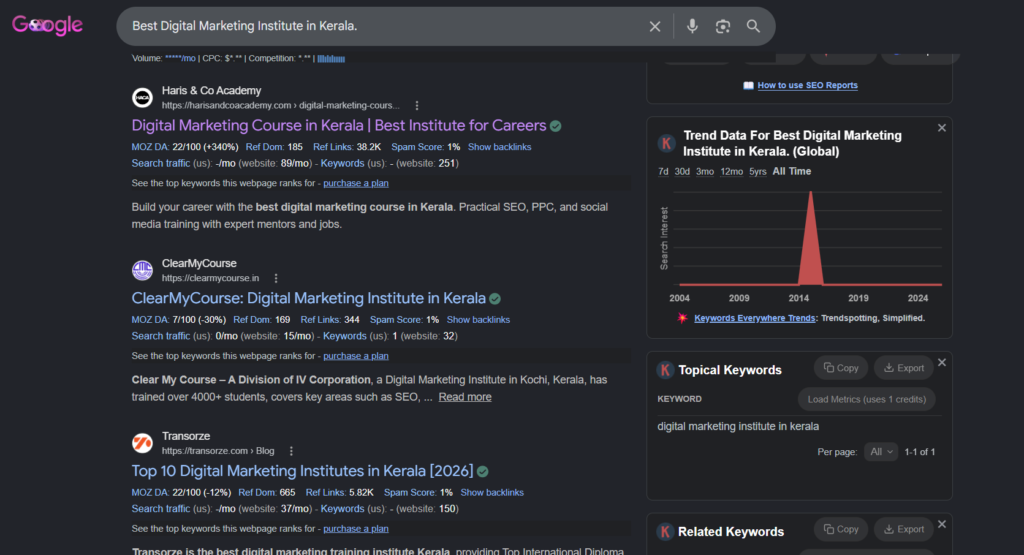
Task: Click digital marketing institute in kerala keyword
Action: pos(738,426)
